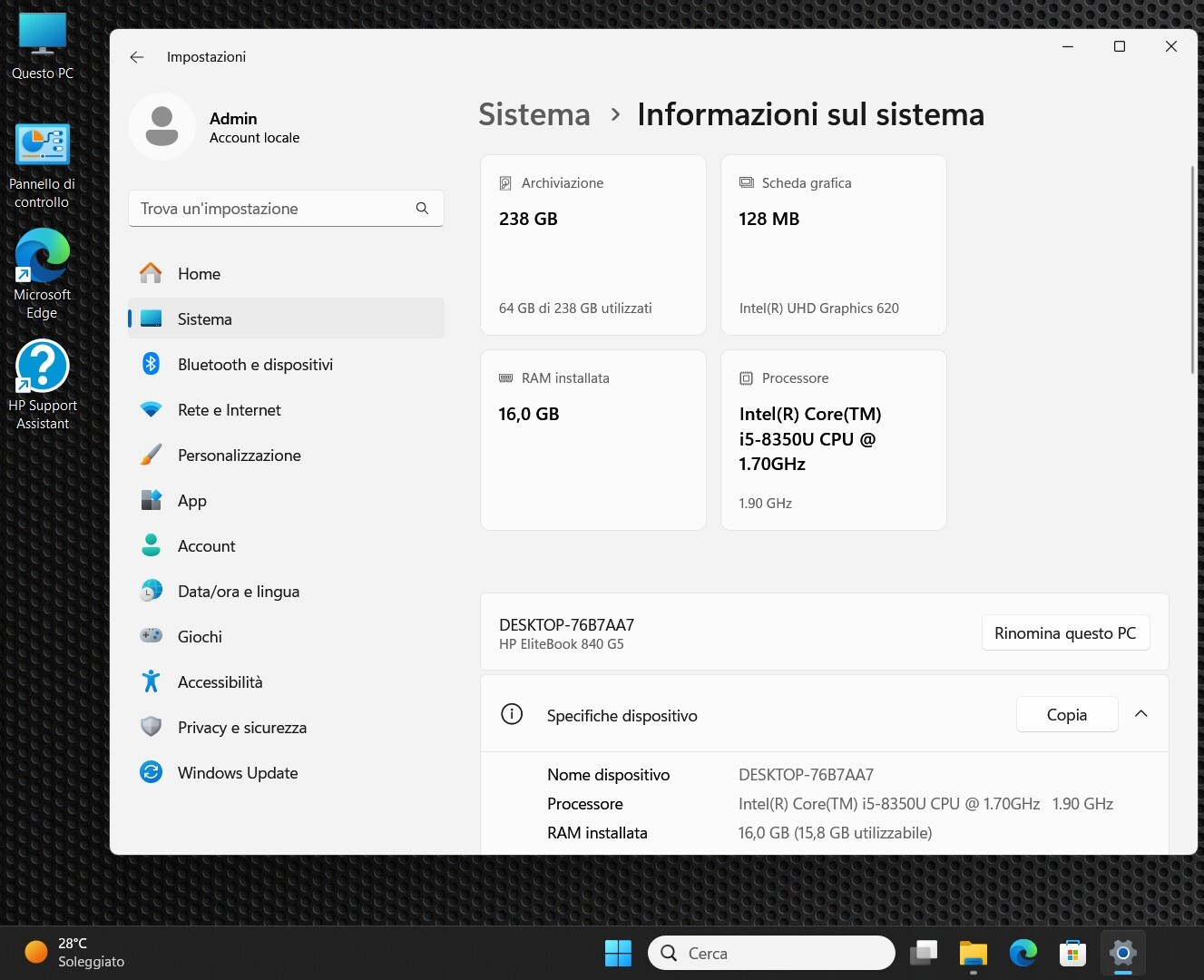The height and width of the screenshot is (980, 1204).
Task: Click the Settings gear in taskbar
Action: click(x=1123, y=953)
